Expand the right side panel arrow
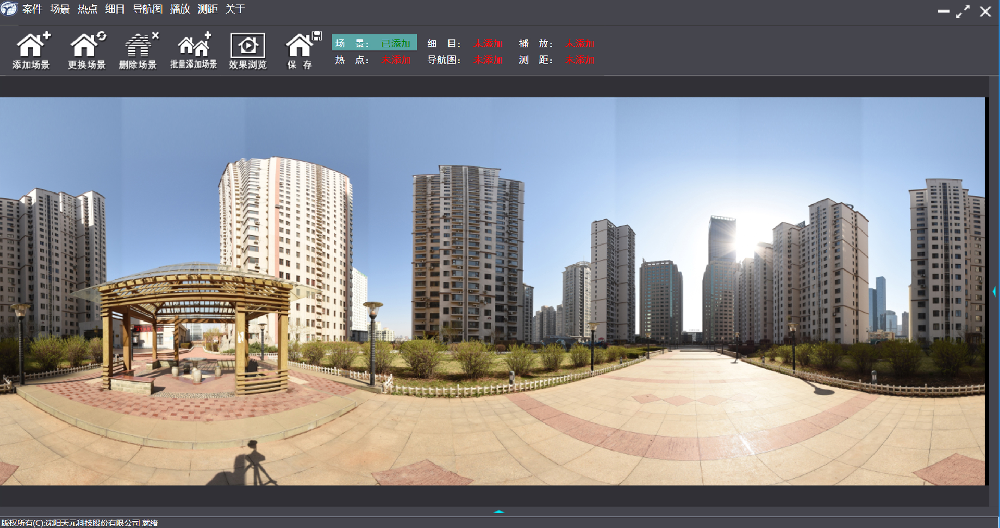This screenshot has width=1000, height=528. [x=994, y=291]
